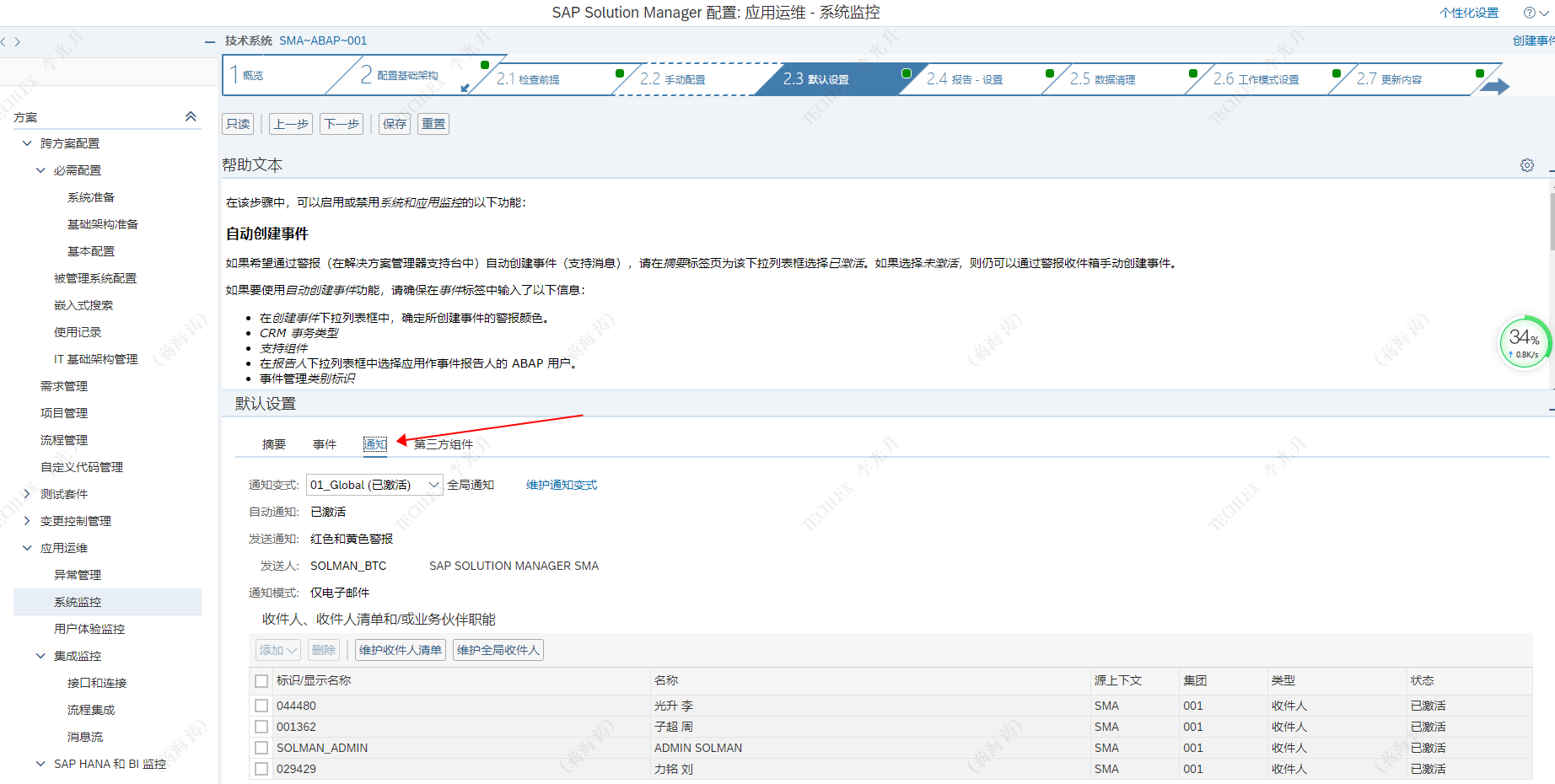The height and width of the screenshot is (784, 1555).
Task: Expand the 测试套件 tree node
Action: tap(27, 494)
